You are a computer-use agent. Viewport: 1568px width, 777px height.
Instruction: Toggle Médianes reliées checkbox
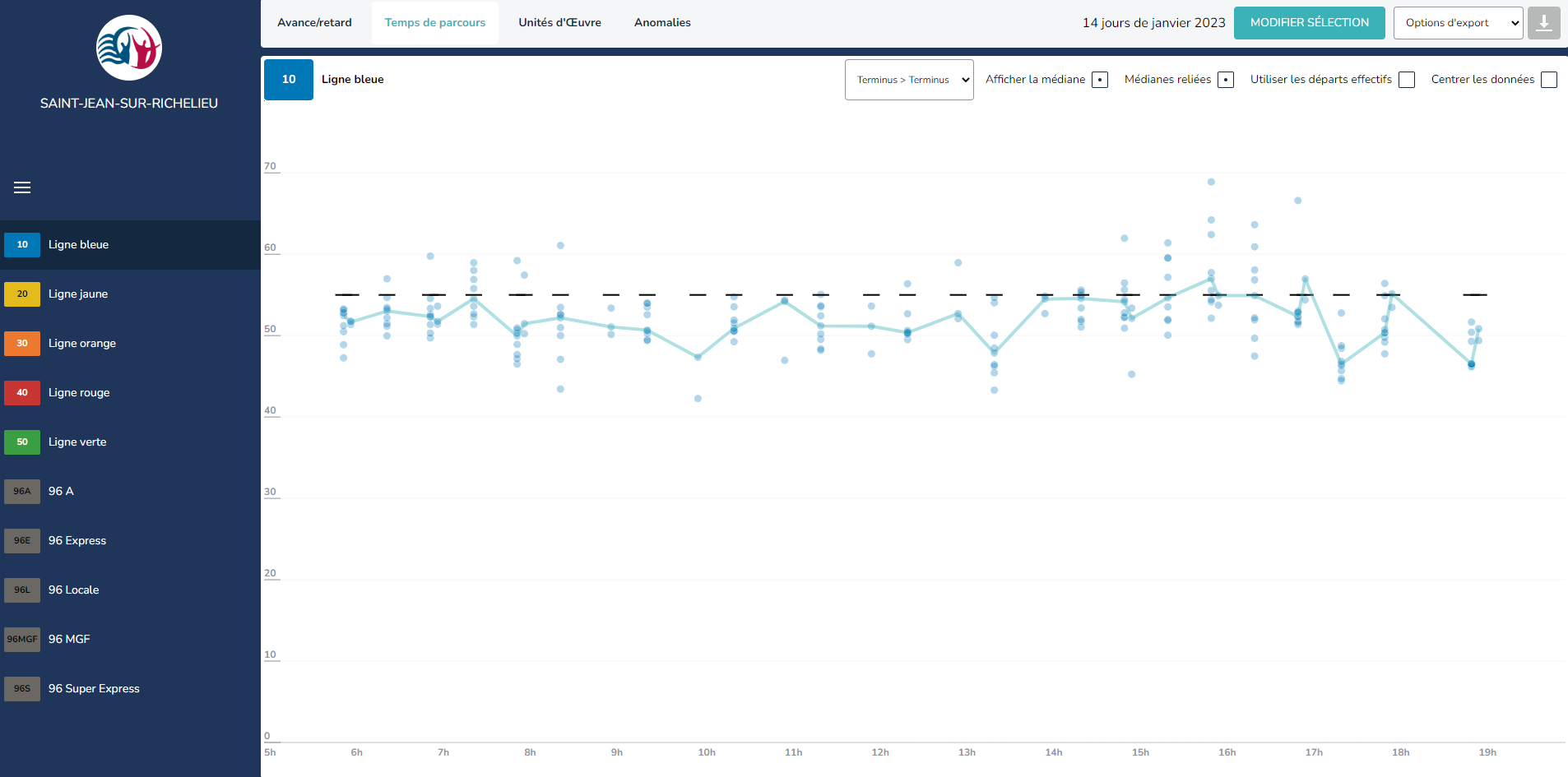(x=1226, y=80)
